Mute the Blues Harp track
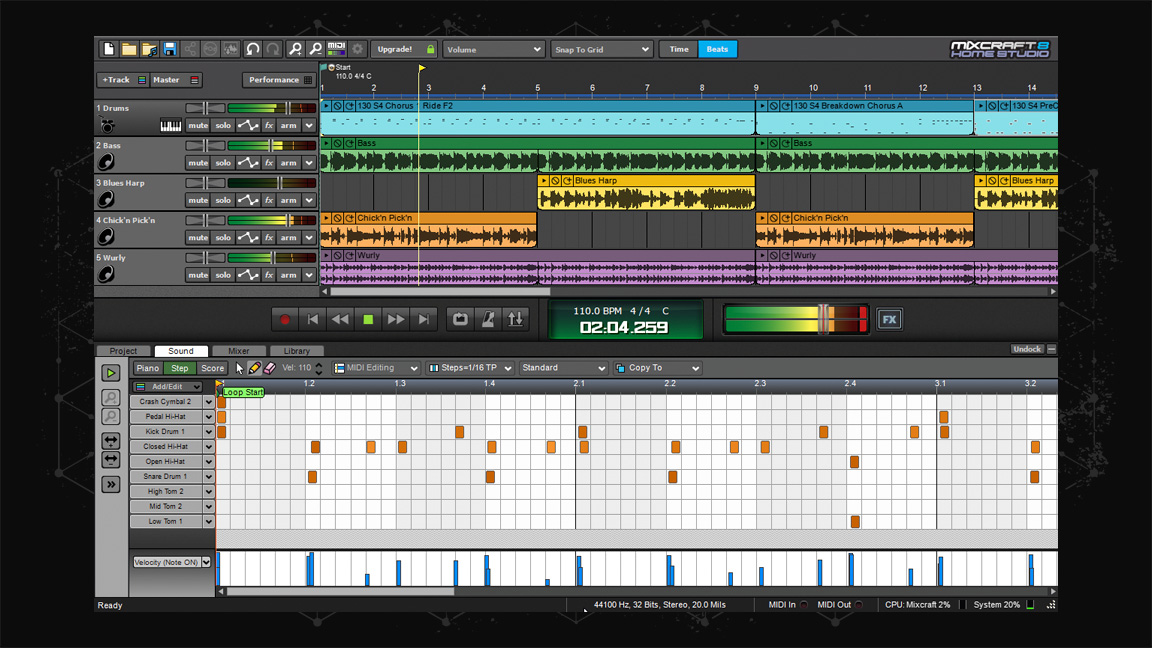This screenshot has width=1152, height=648. [197, 199]
